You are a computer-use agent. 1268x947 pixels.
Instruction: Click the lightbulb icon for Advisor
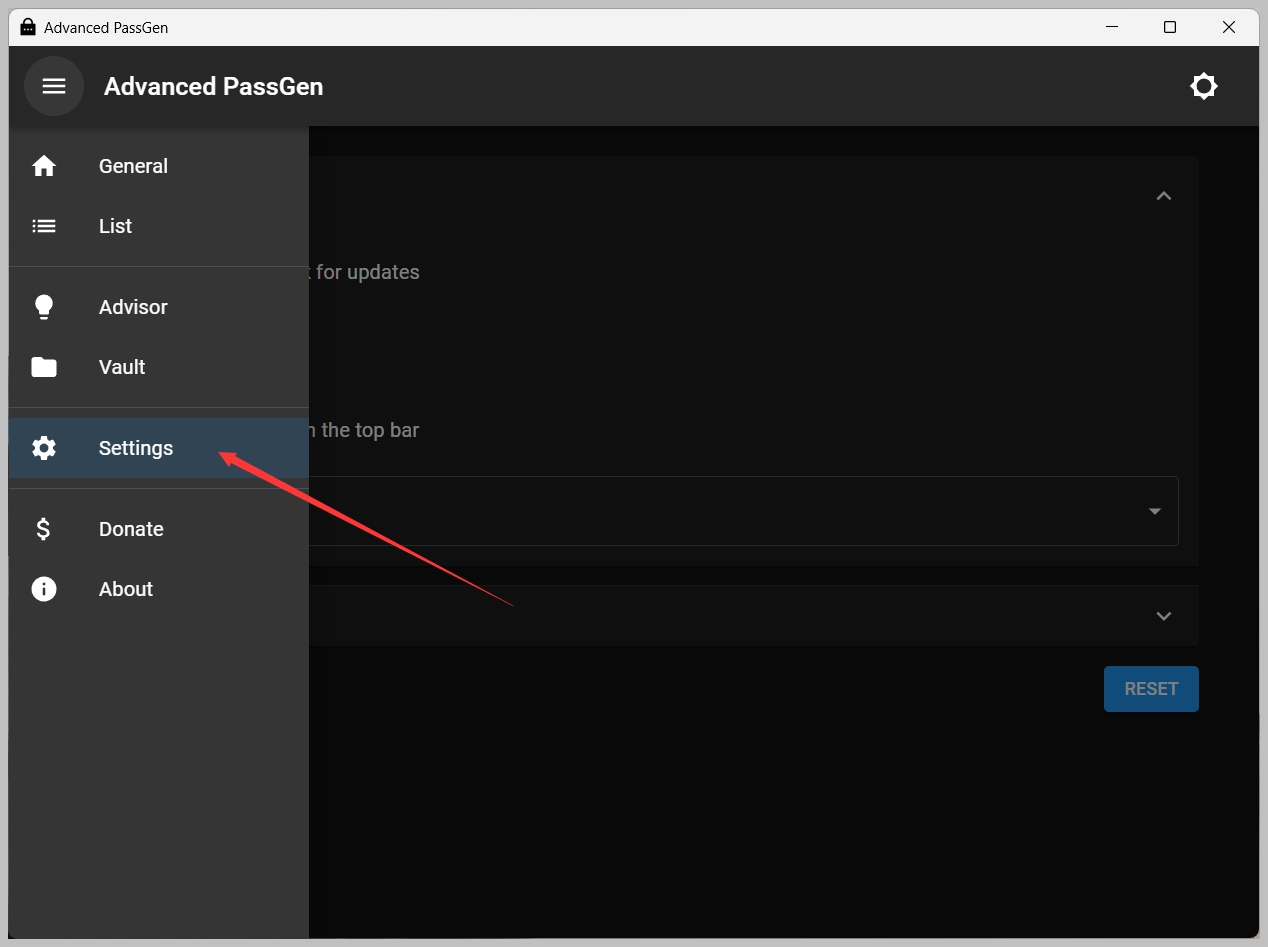coord(44,307)
